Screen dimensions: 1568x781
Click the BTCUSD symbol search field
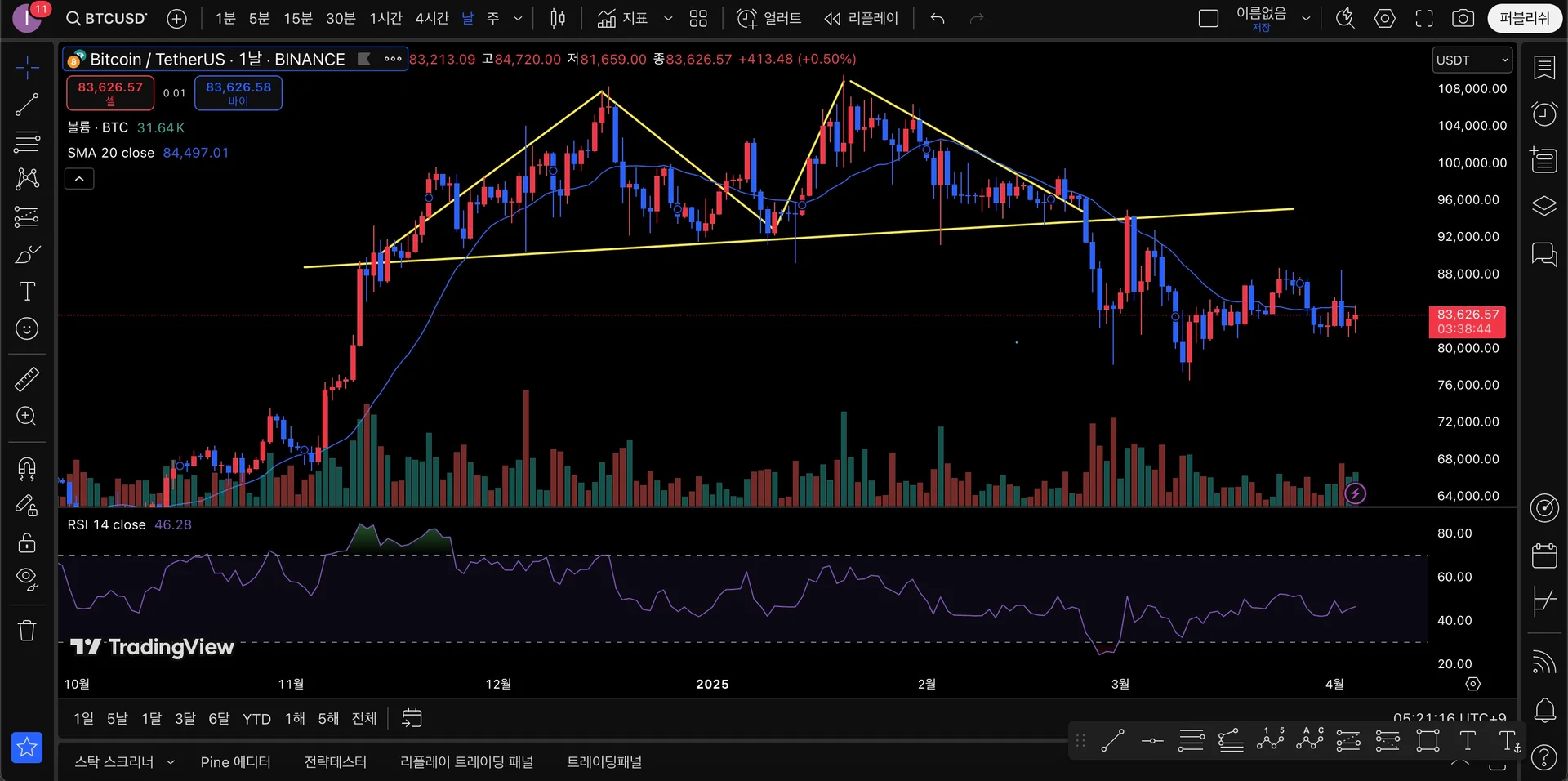107,18
